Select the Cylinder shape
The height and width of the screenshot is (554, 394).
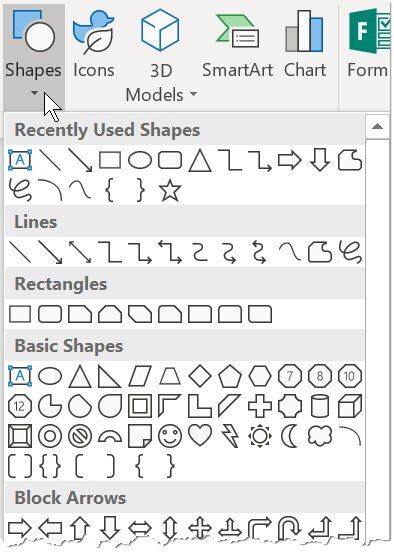320,406
